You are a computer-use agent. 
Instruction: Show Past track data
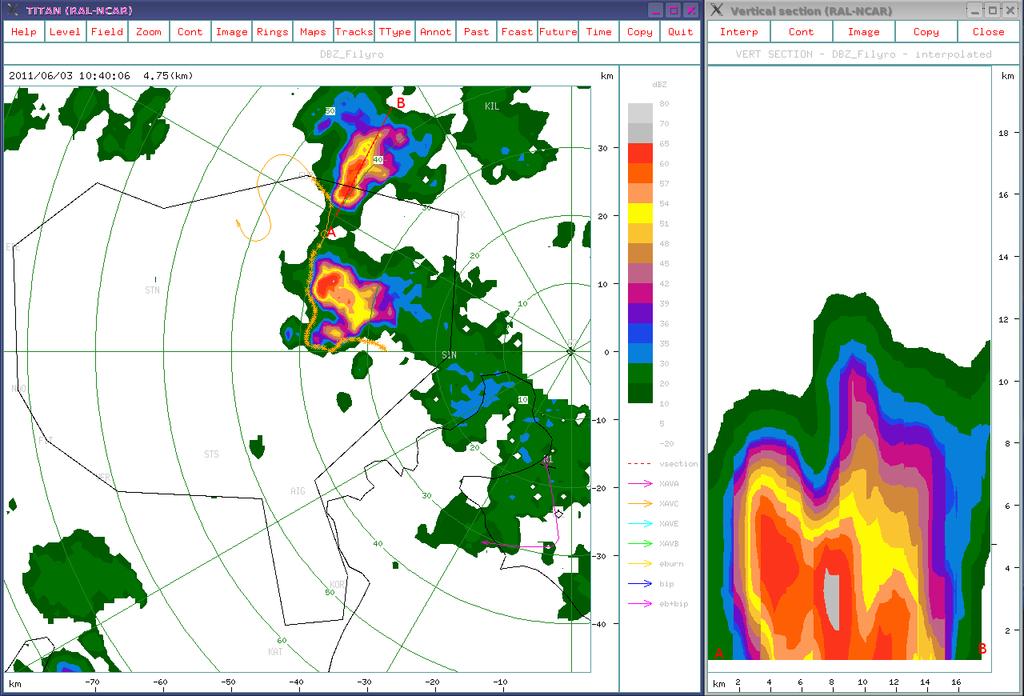coord(476,31)
